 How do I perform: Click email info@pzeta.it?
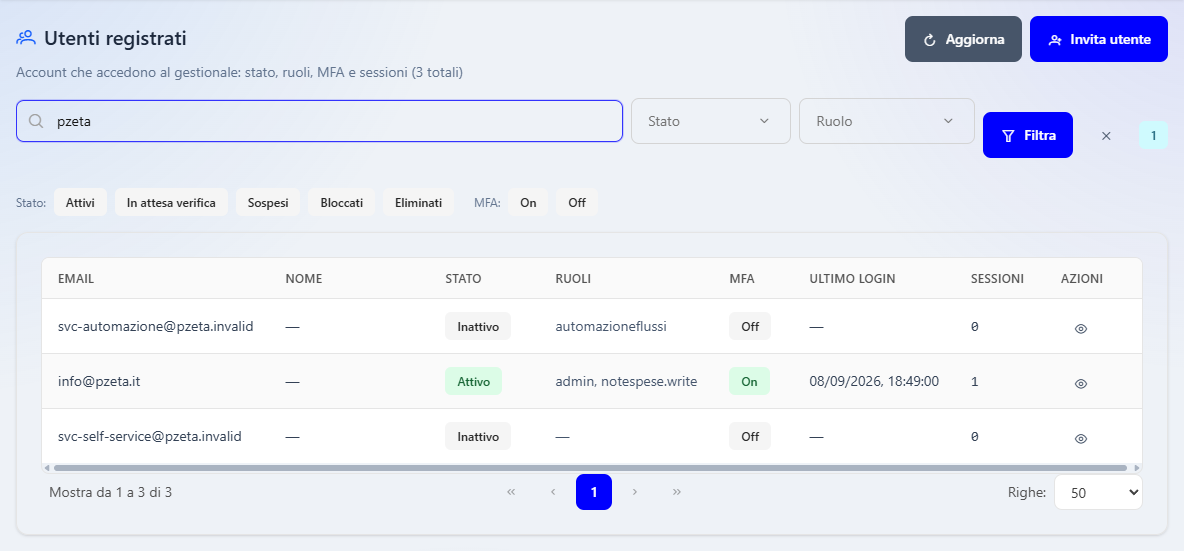coord(99,381)
